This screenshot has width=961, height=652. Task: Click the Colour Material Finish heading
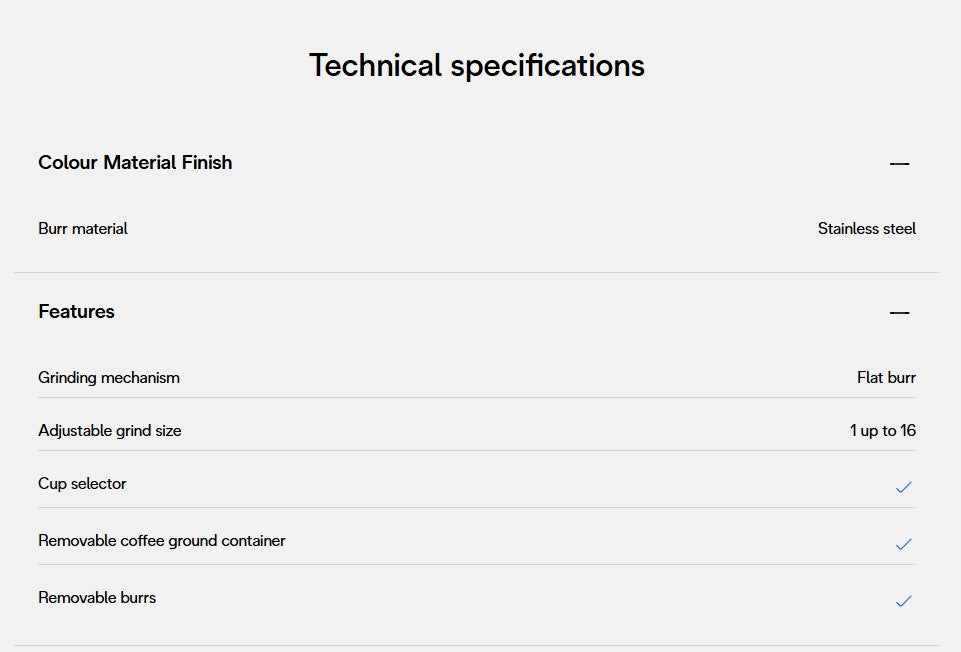point(135,162)
